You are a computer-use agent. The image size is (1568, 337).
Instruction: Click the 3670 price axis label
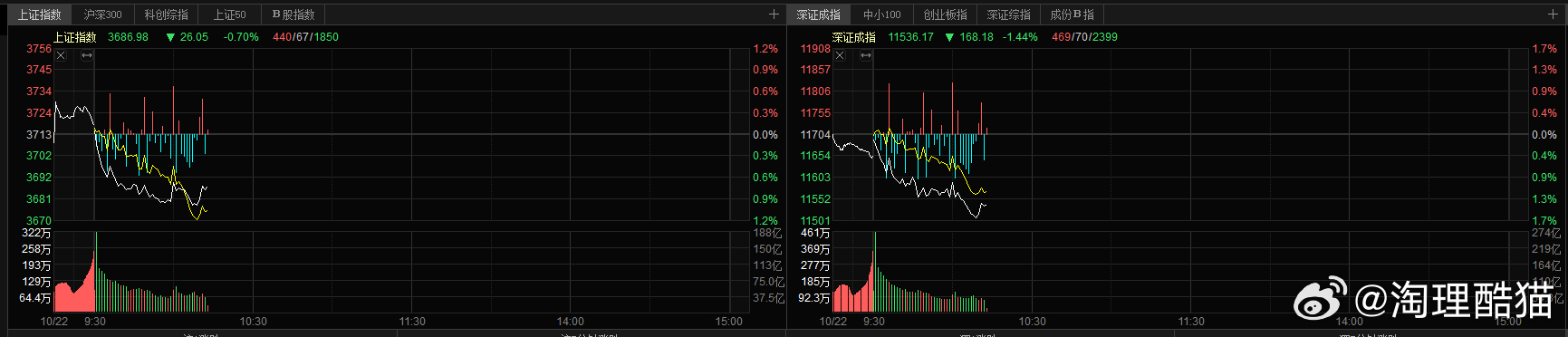click(x=39, y=221)
